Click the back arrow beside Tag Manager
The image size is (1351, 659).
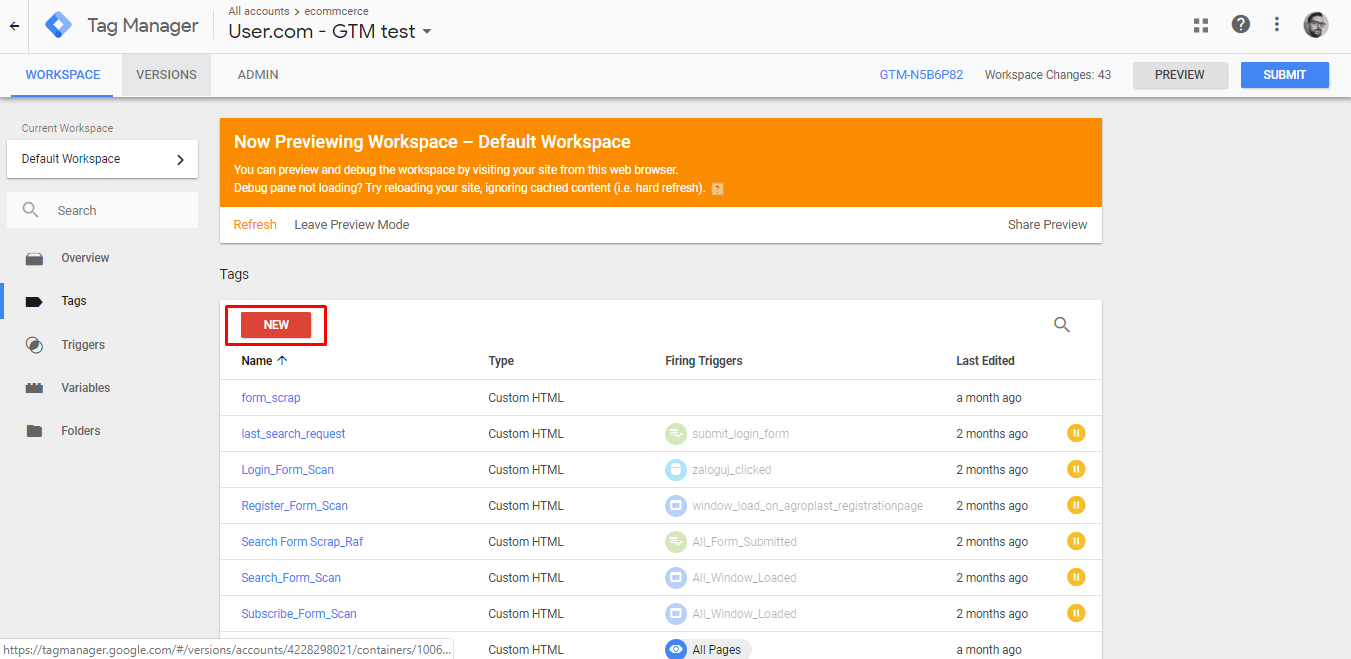click(14, 26)
